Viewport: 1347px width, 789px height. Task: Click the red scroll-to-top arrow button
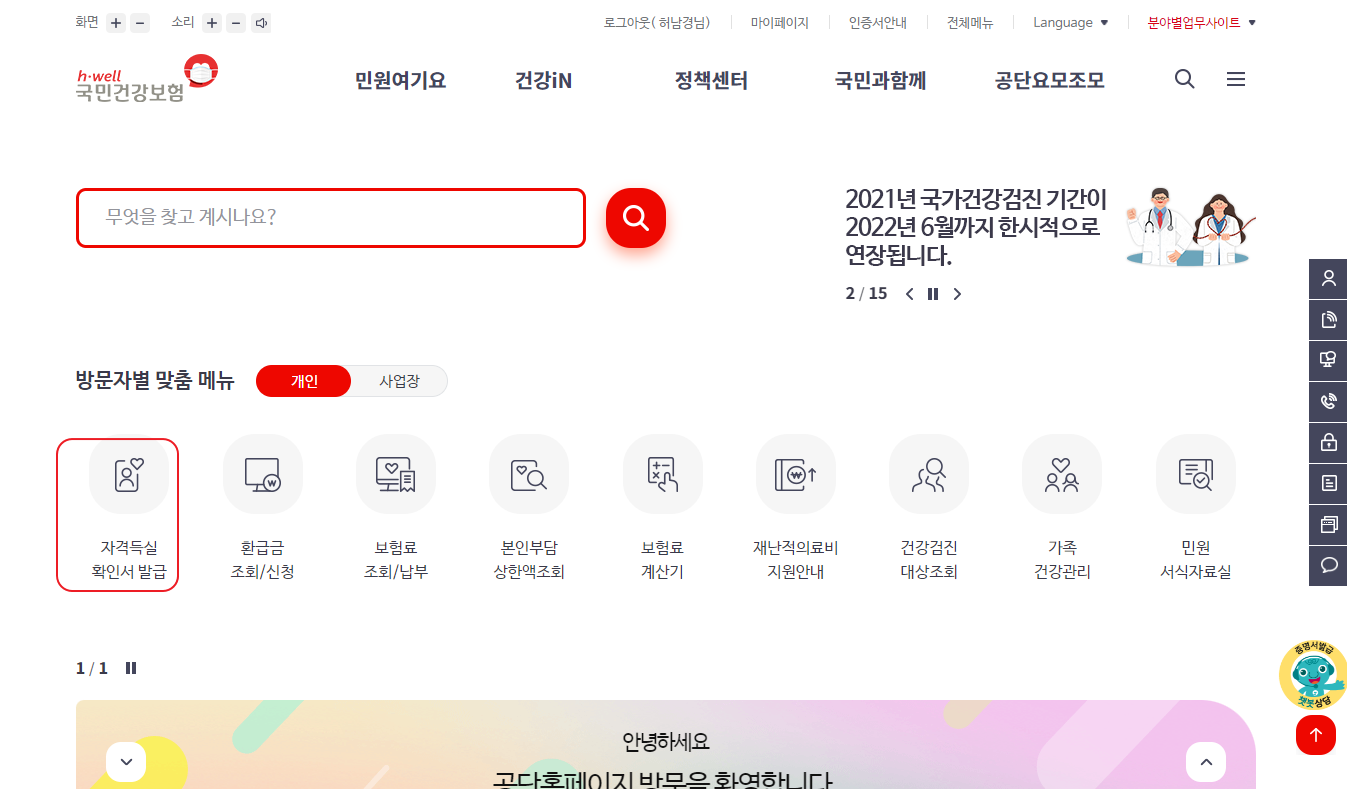click(x=1315, y=735)
